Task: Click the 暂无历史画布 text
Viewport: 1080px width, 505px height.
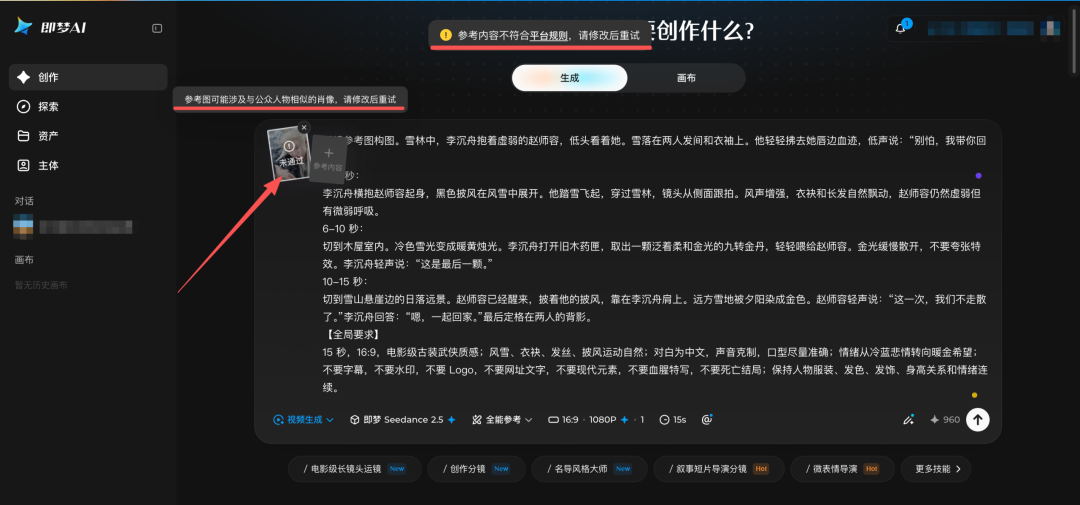Action: pyautogui.click(x=41, y=285)
